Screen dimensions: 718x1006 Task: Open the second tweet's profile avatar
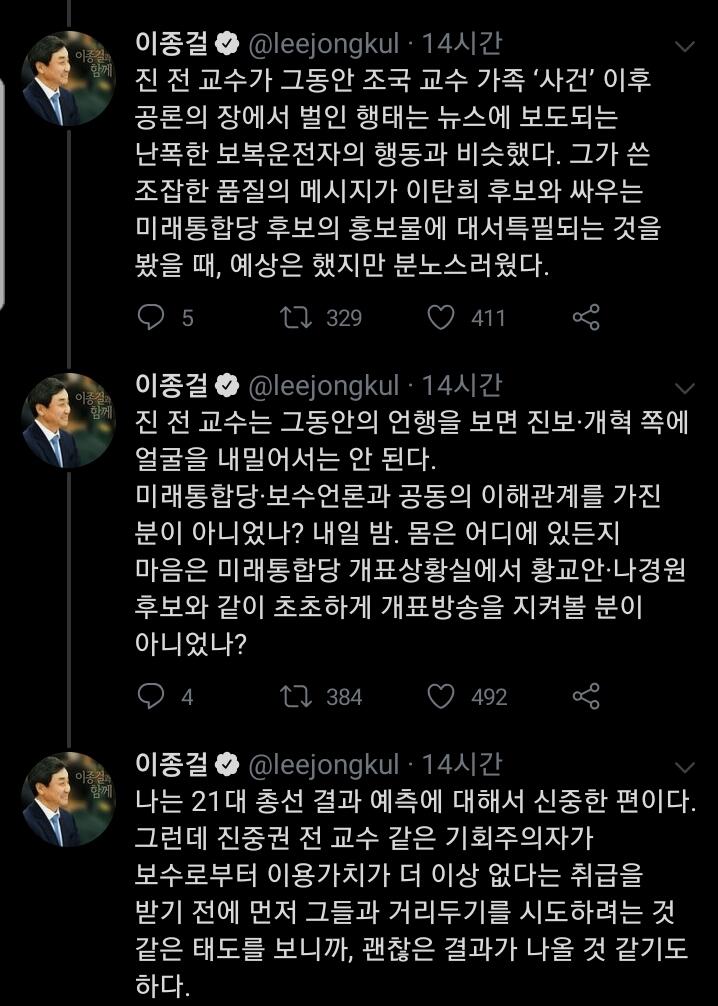69,419
